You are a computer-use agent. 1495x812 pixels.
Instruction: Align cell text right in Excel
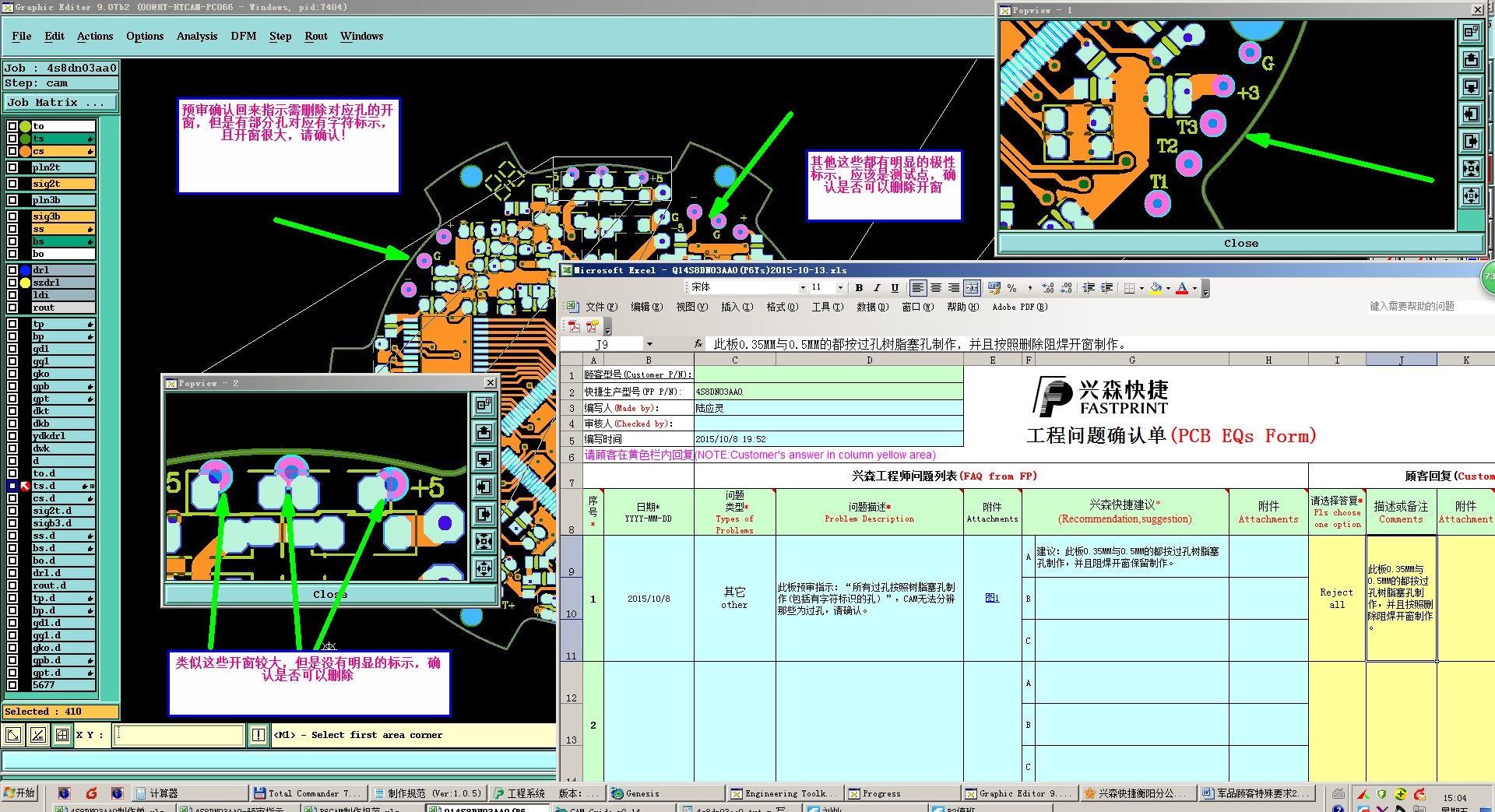954,288
